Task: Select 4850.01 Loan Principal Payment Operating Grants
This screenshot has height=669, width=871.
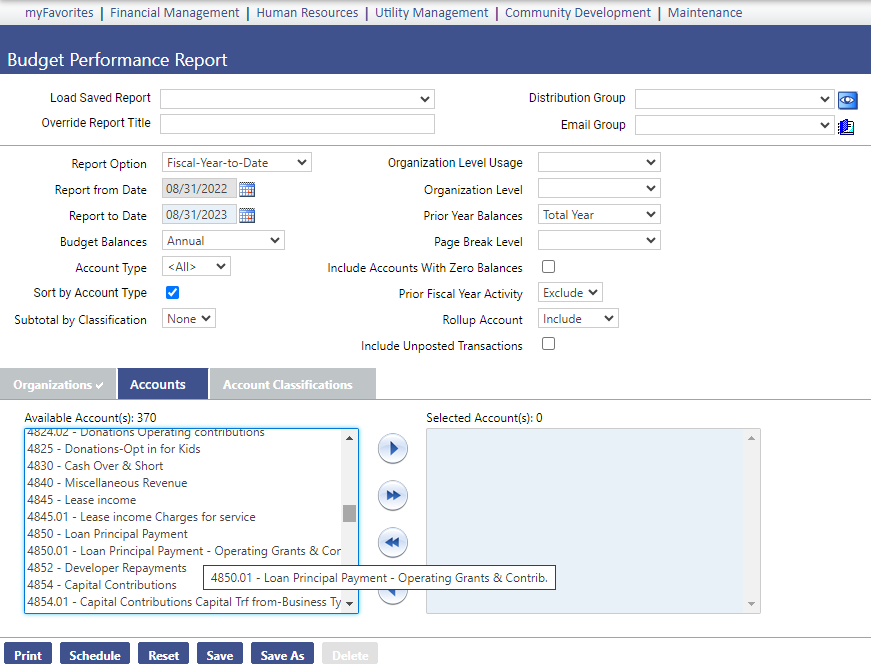Action: click(184, 551)
